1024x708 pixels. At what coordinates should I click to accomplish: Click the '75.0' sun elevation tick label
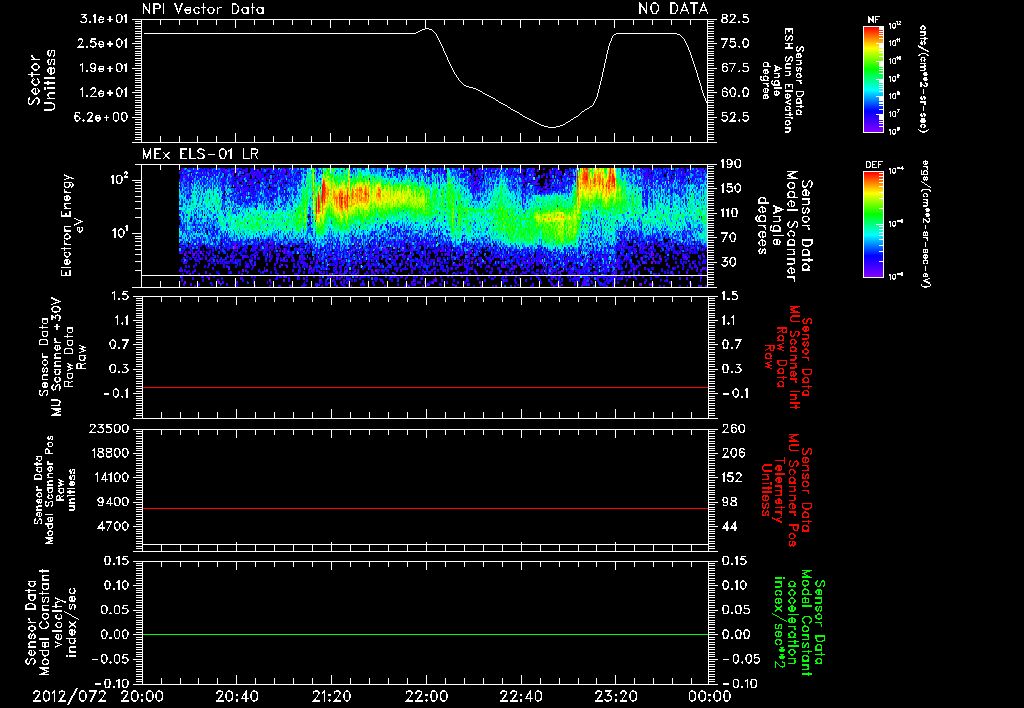pyautogui.click(x=735, y=43)
